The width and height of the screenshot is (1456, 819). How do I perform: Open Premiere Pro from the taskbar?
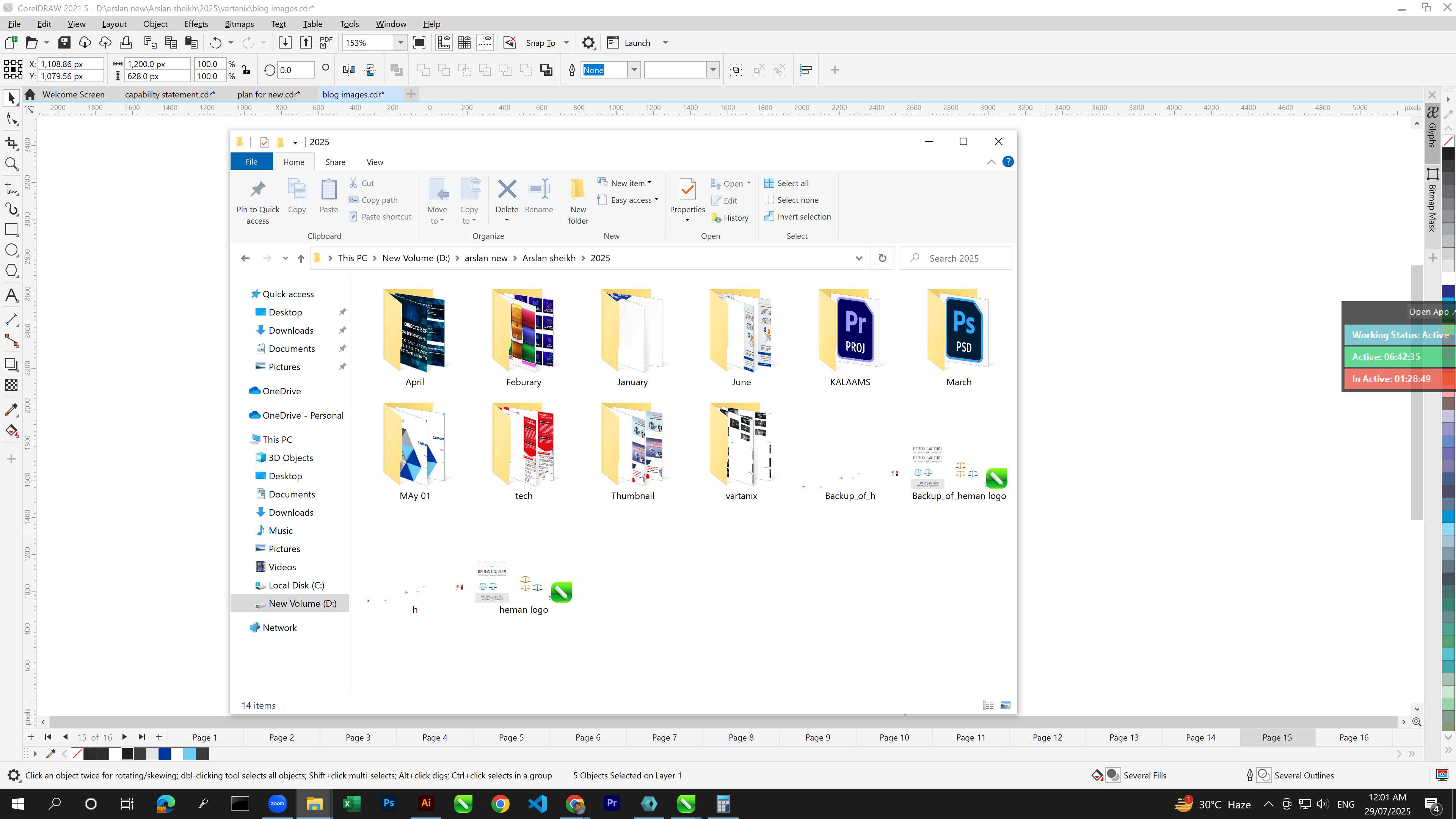pos(612,803)
